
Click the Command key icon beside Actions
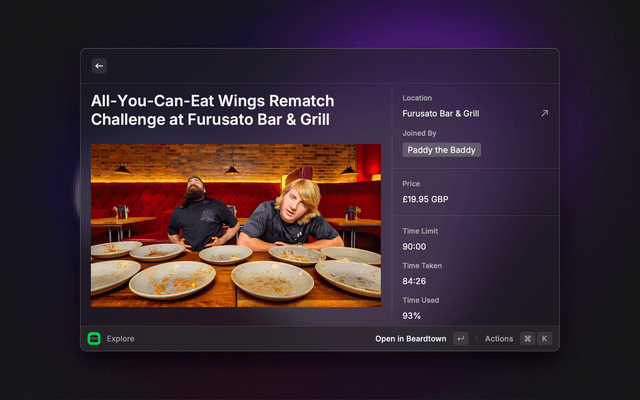(x=527, y=338)
